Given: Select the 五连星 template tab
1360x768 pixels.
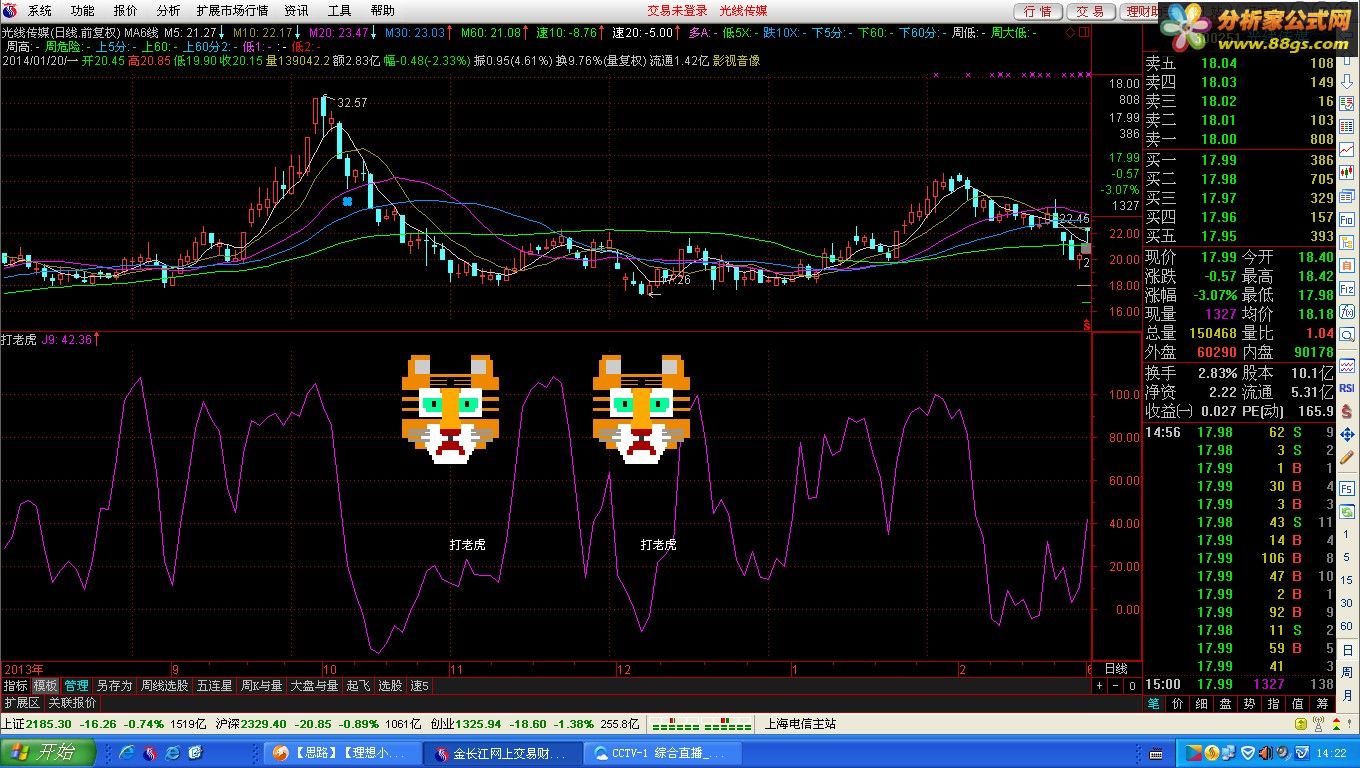Looking at the screenshot, I should [x=214, y=686].
